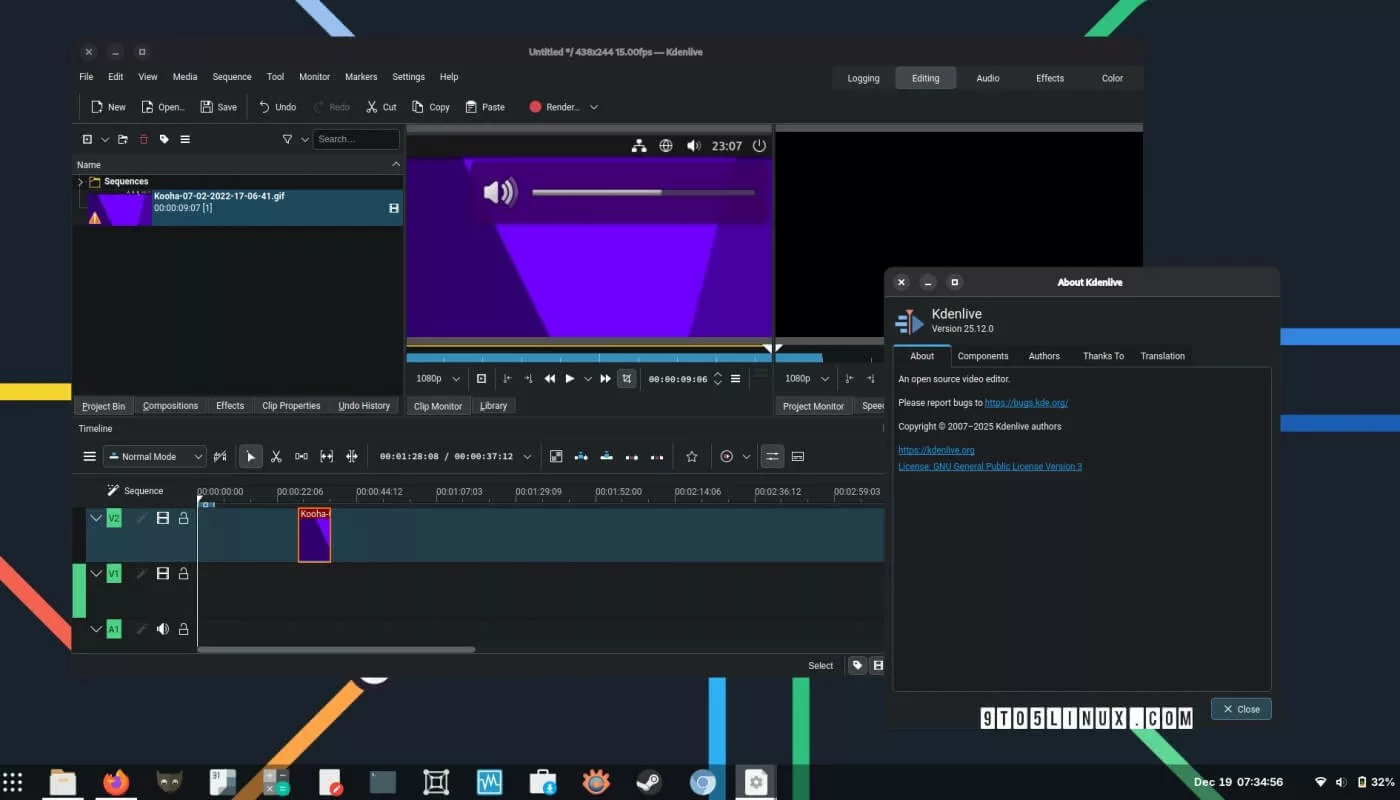Expand the Sequences folder in Project Bin
The height and width of the screenshot is (800, 1400).
tap(80, 182)
